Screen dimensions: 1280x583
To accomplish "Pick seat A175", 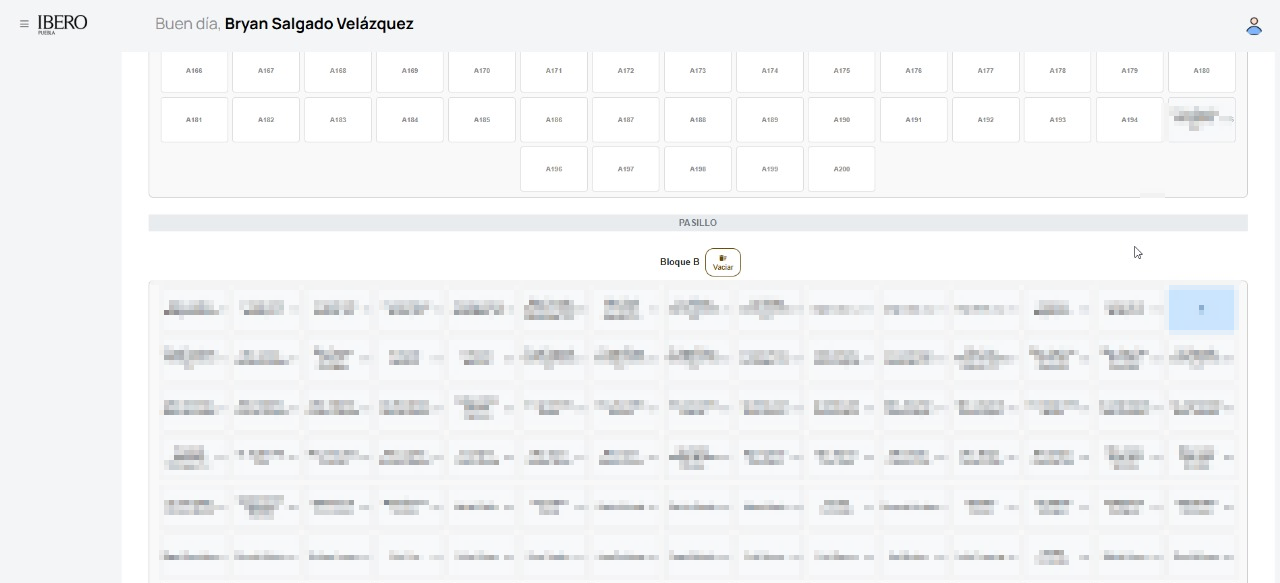I will coord(842,71).
